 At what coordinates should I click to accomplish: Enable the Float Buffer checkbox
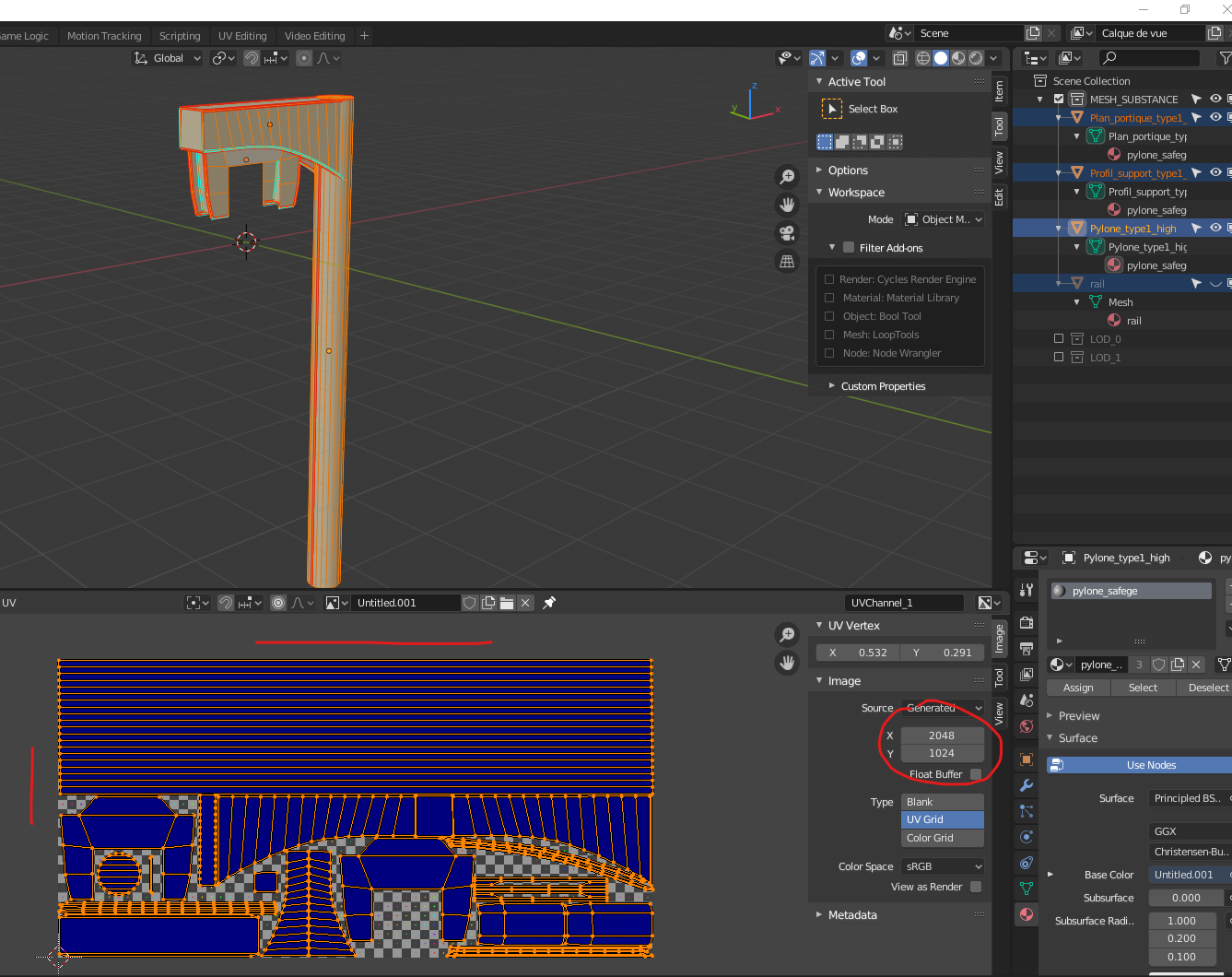[x=976, y=774]
